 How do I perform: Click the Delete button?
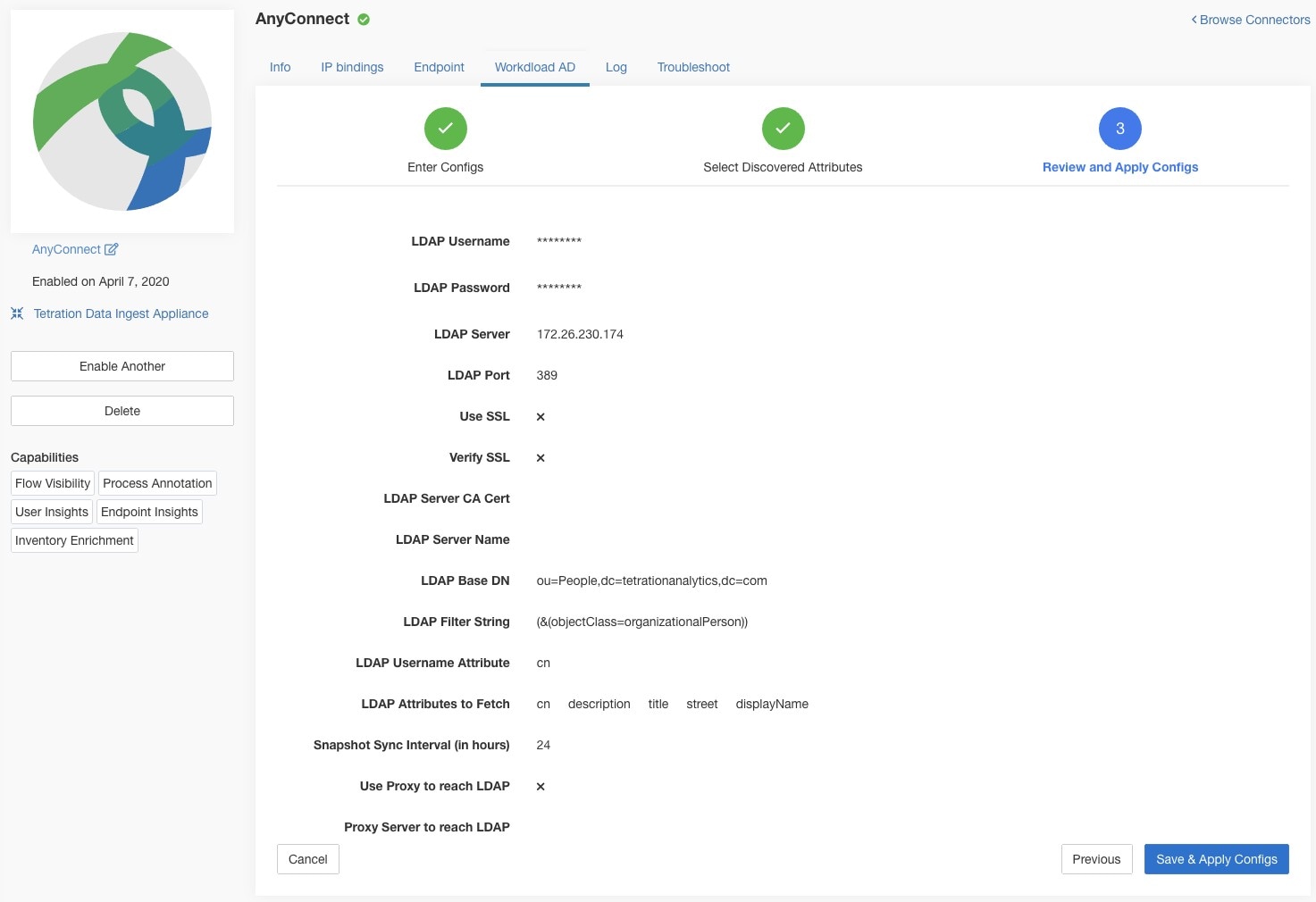pyautogui.click(x=122, y=411)
